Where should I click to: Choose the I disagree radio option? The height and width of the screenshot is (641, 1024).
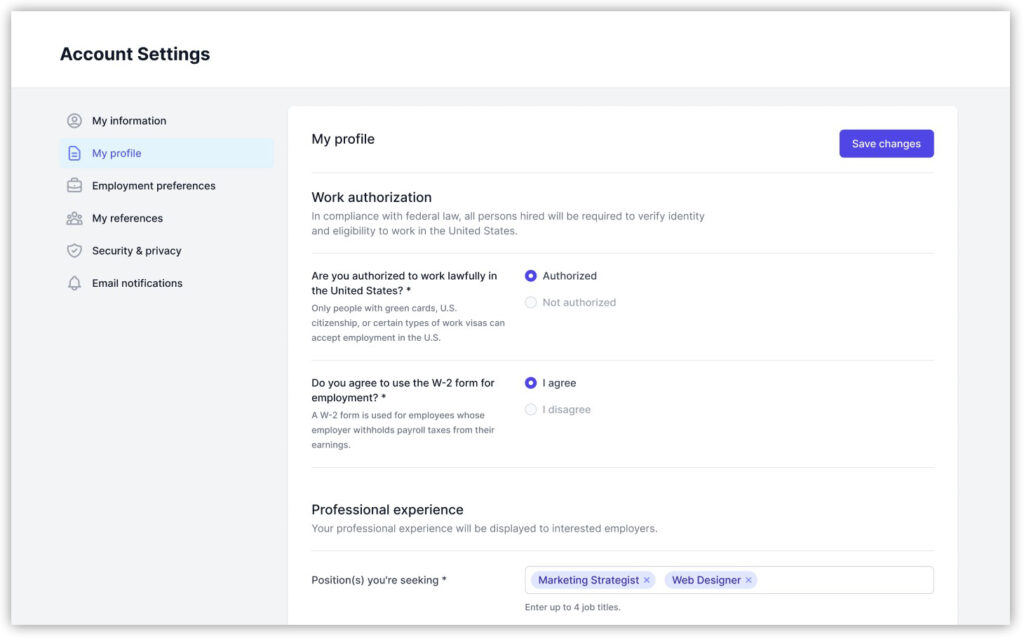coord(531,409)
